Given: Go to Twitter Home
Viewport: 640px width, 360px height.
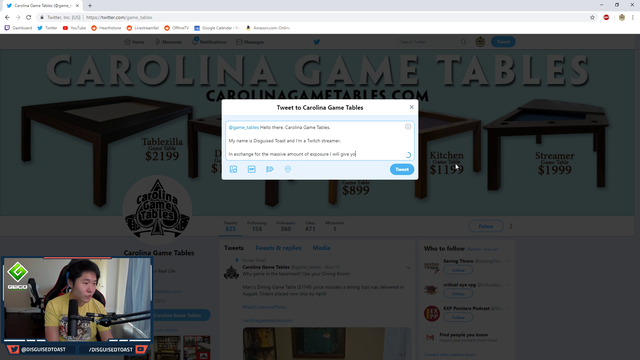Looking at the screenshot, I should (134, 42).
